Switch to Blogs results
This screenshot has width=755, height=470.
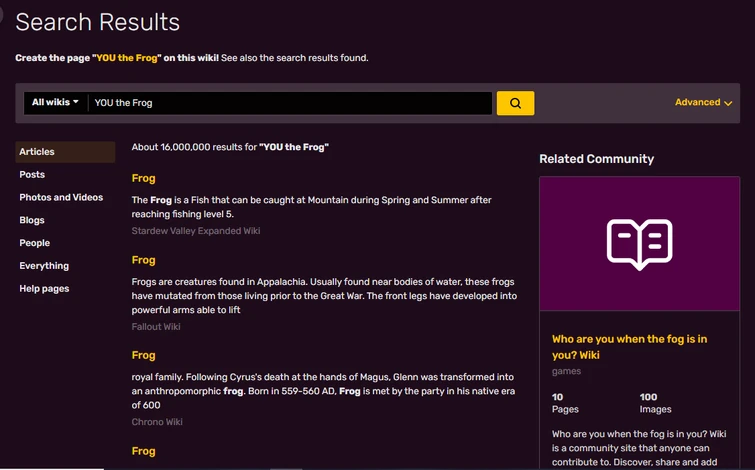pyautogui.click(x=32, y=221)
